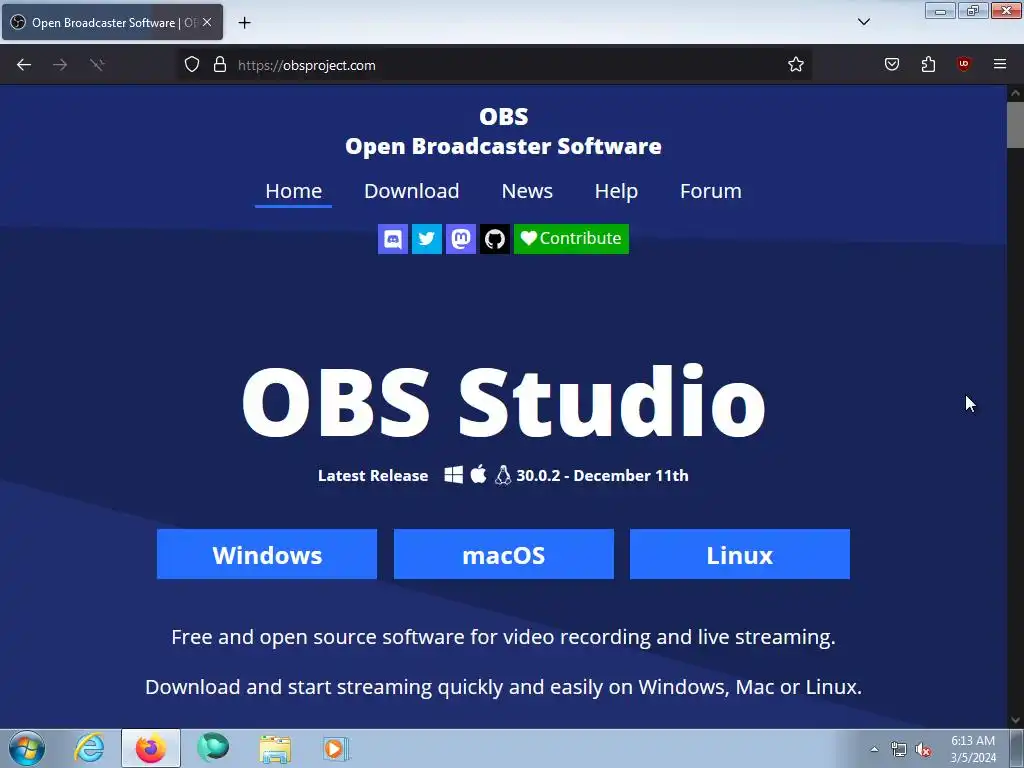Image resolution: width=1024 pixels, height=768 pixels.
Task: Go to the Home nav item
Action: pyautogui.click(x=293, y=191)
